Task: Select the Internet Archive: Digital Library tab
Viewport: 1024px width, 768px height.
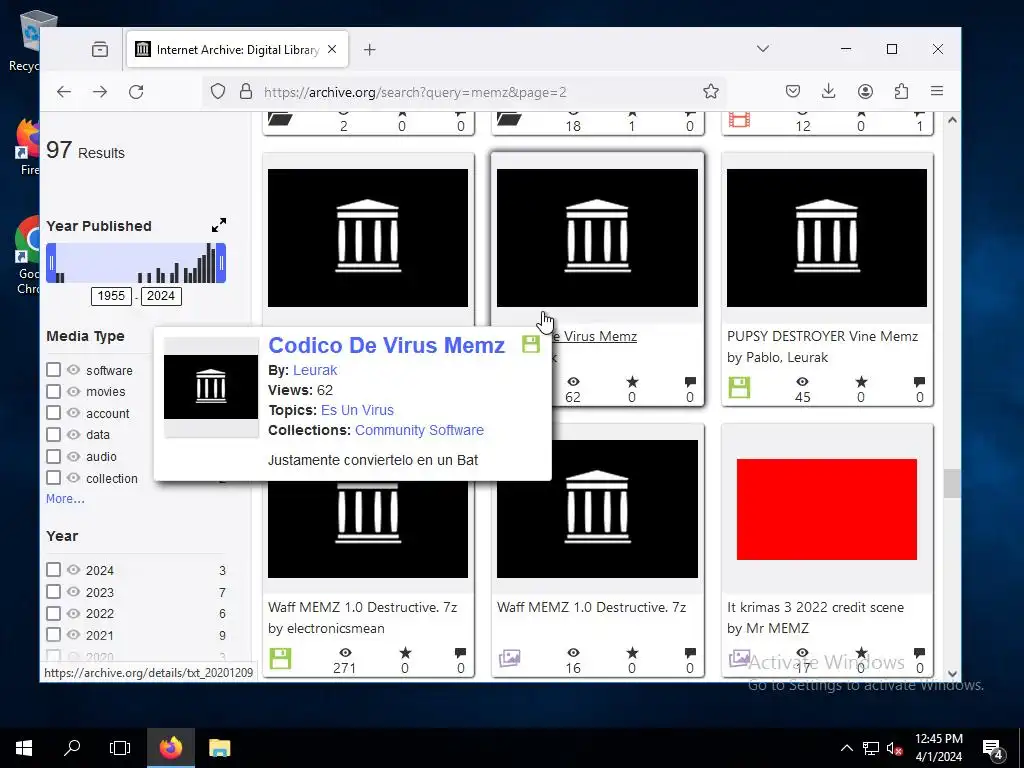Action: click(237, 50)
